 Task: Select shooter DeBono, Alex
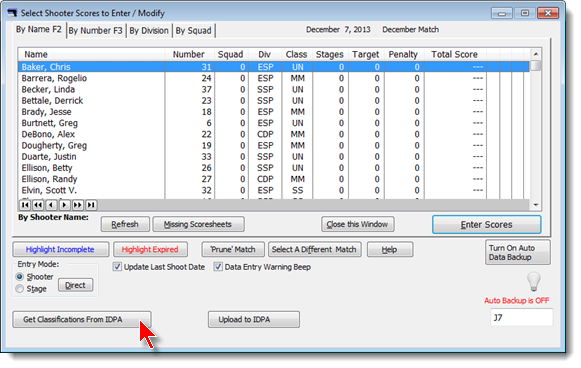point(274,134)
